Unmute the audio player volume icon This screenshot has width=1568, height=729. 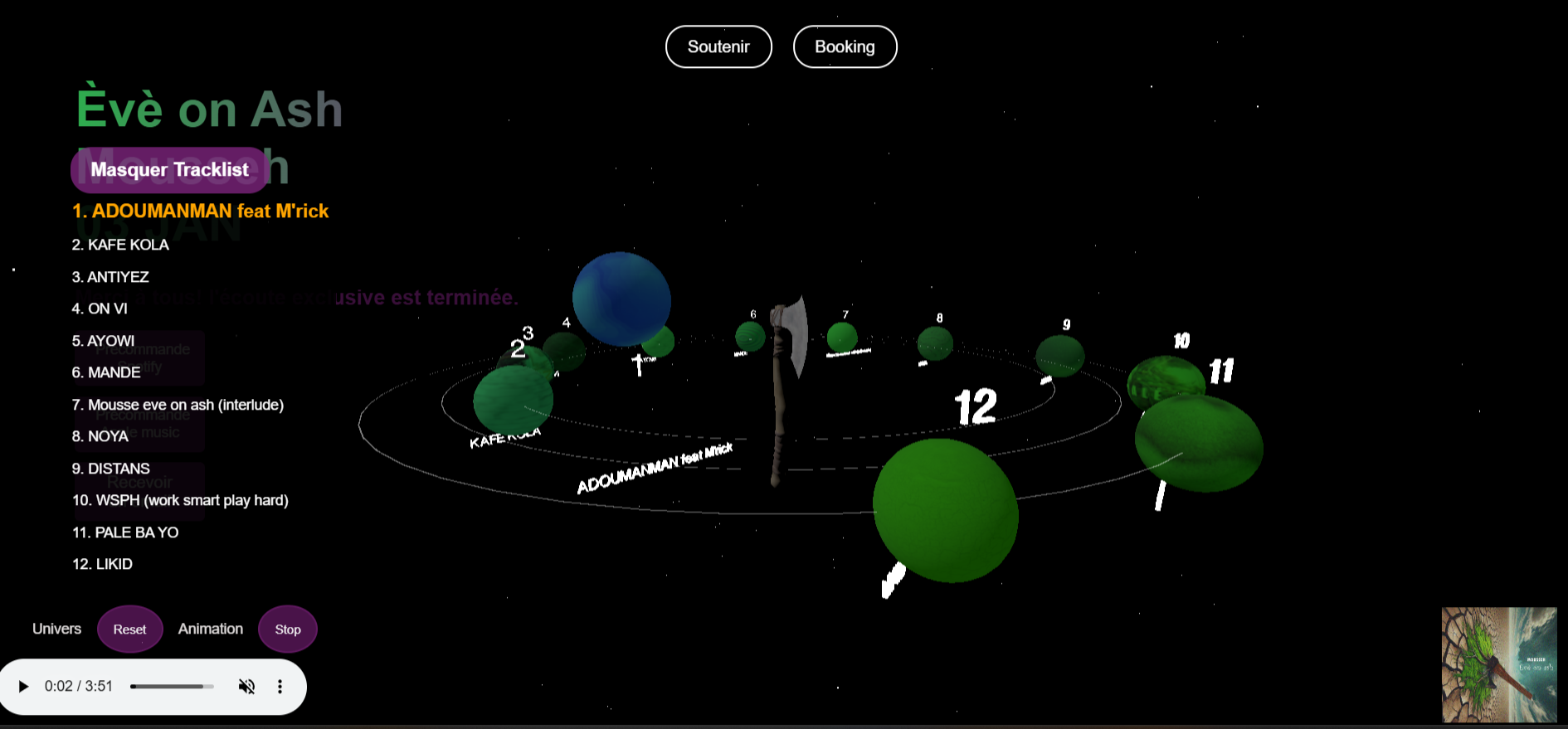(246, 687)
